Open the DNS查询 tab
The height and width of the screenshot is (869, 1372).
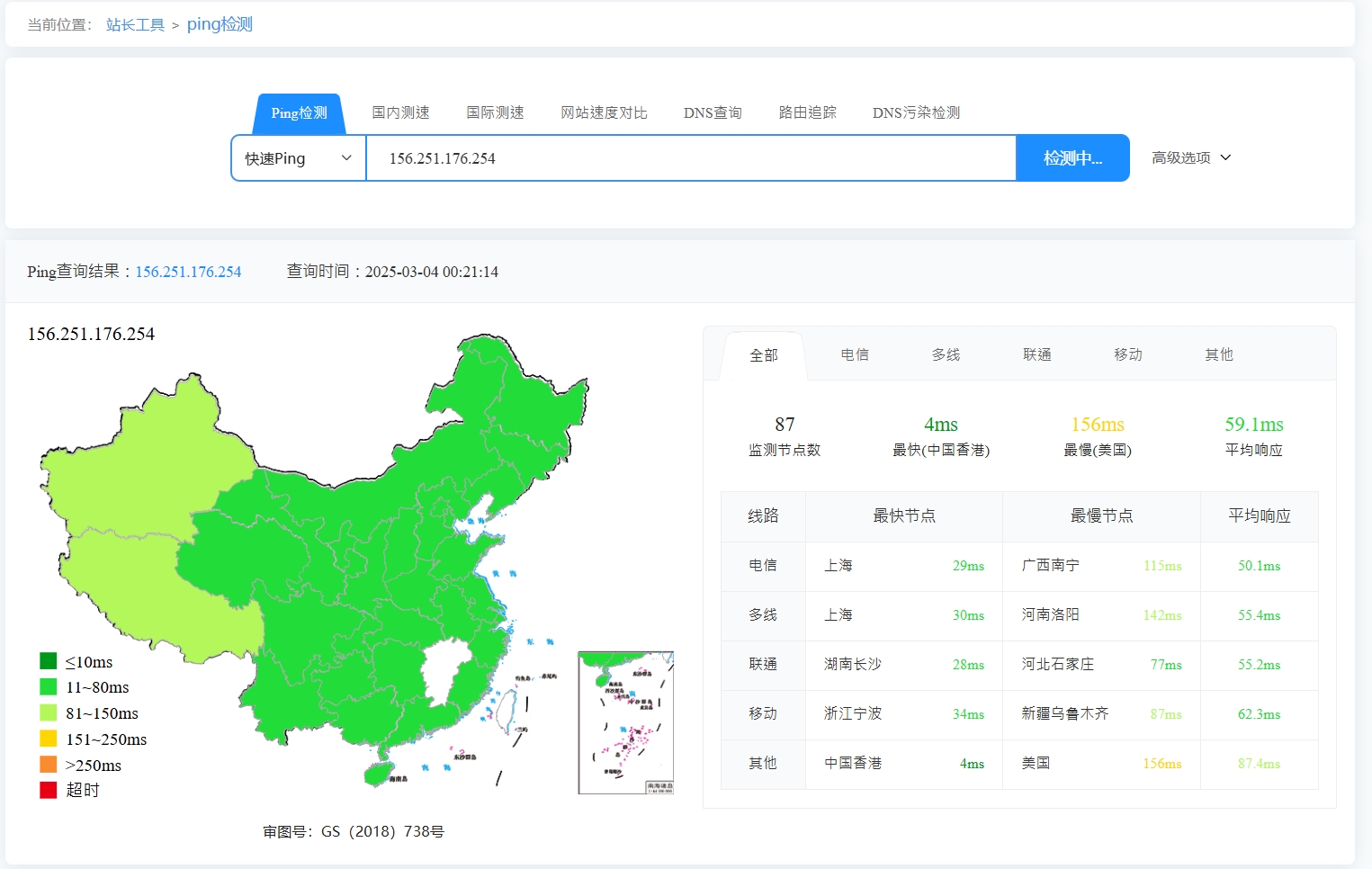713,112
